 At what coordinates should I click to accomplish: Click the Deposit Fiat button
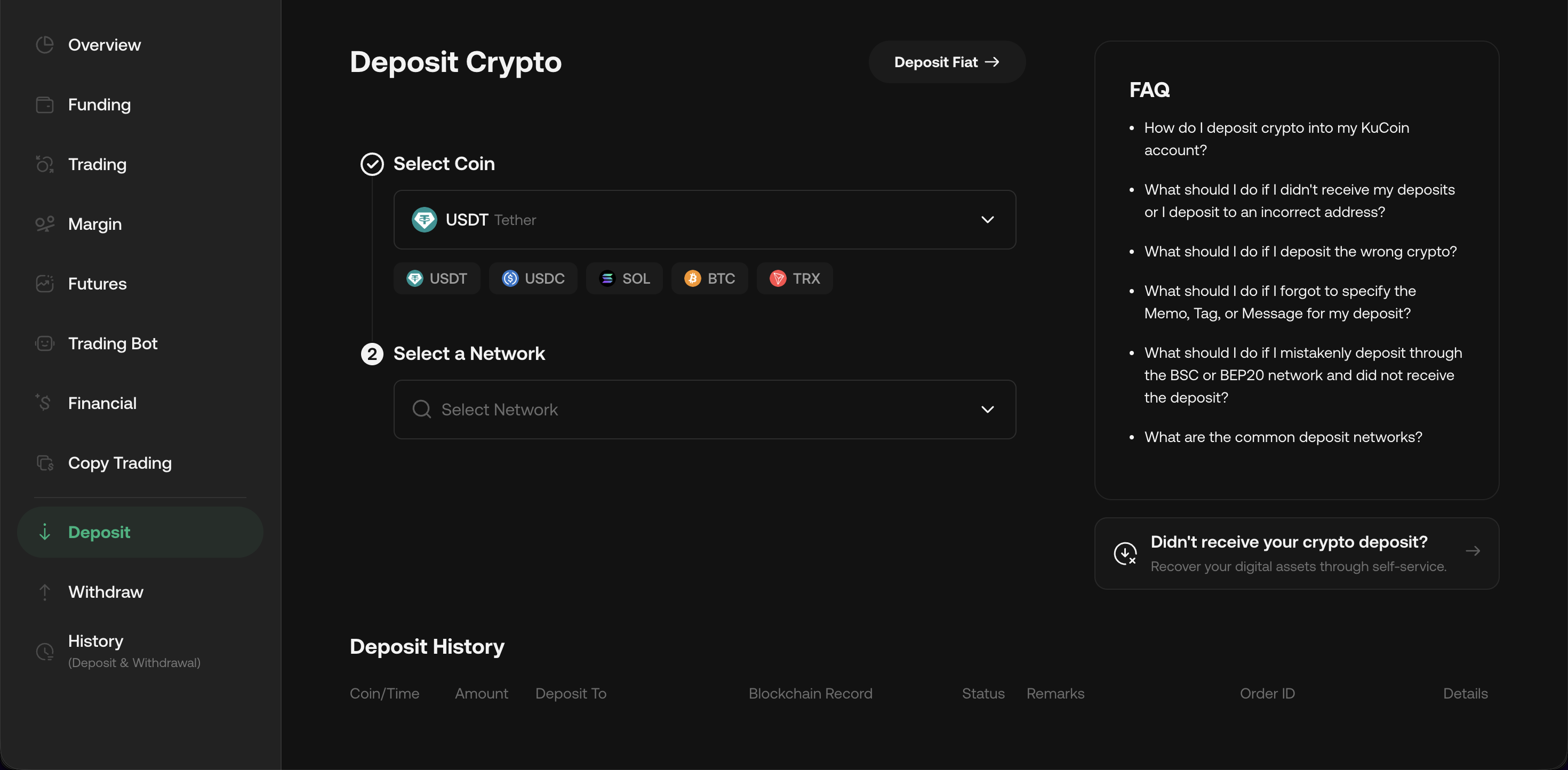pos(947,62)
